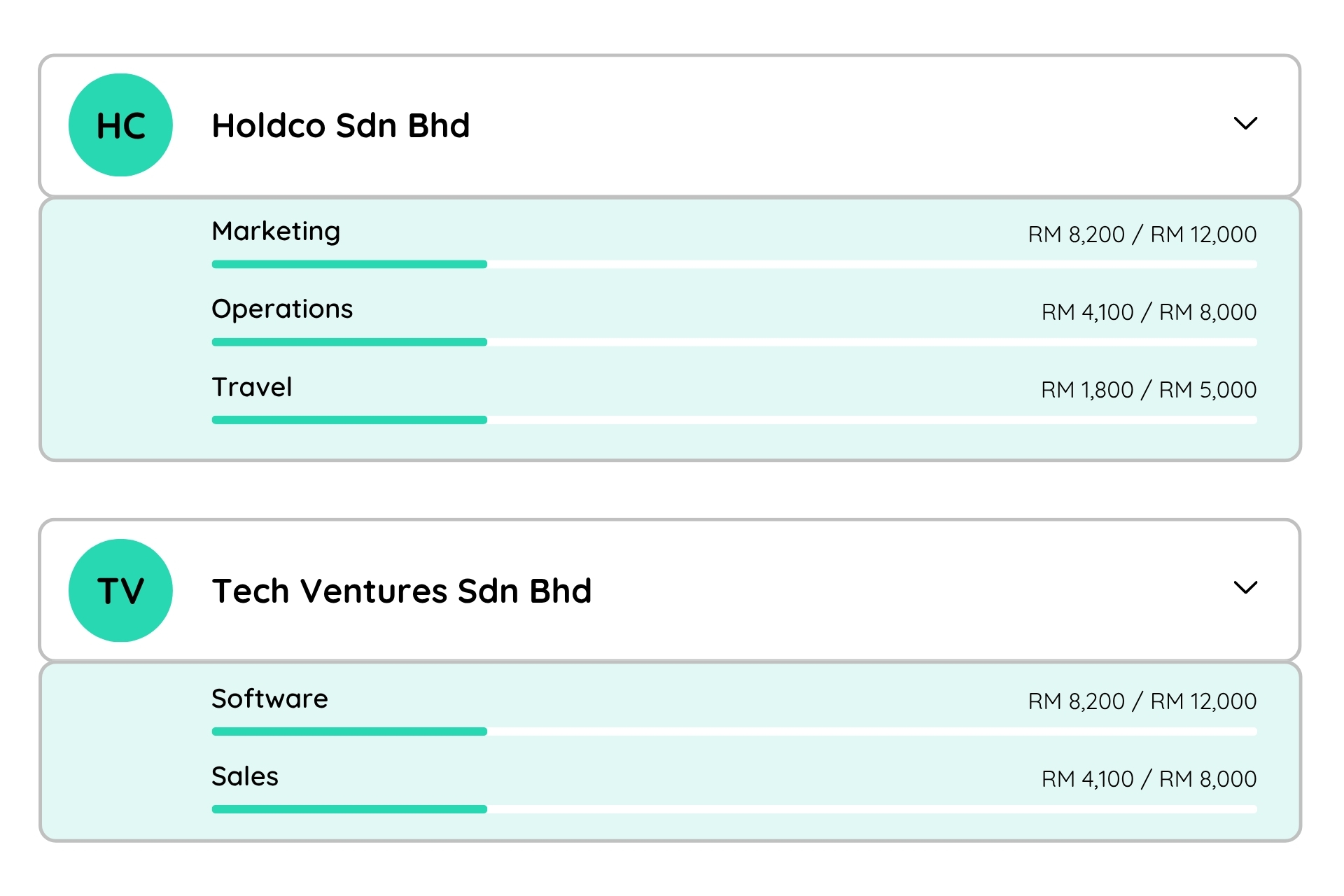Open the Software budget category
This screenshot has width=1344, height=896.
coord(269,699)
